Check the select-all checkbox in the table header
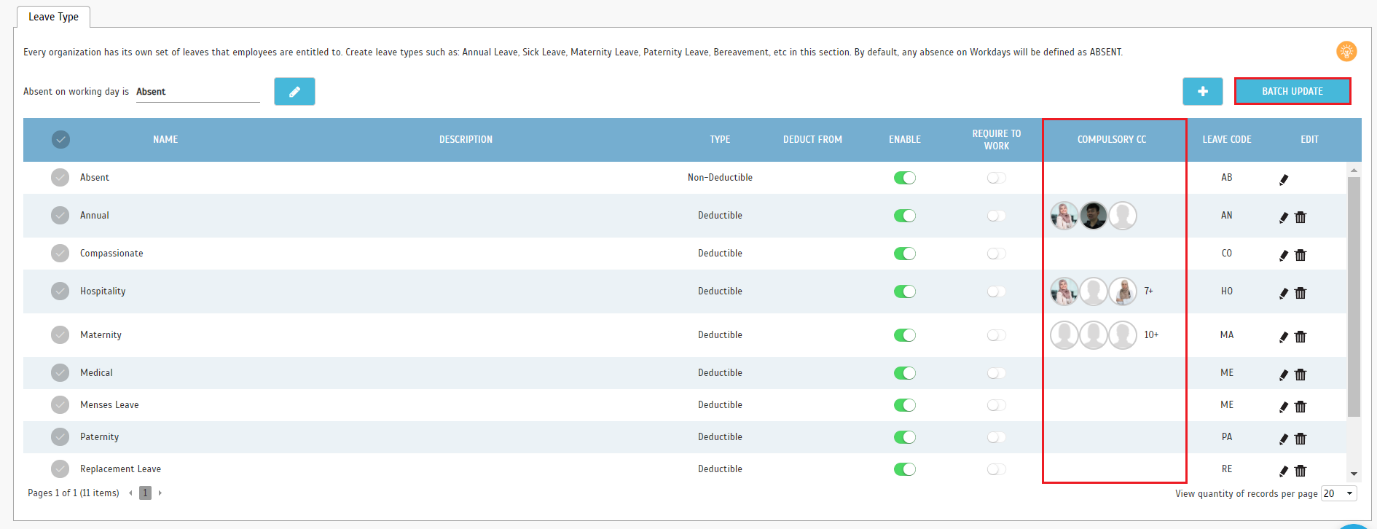 point(61,139)
